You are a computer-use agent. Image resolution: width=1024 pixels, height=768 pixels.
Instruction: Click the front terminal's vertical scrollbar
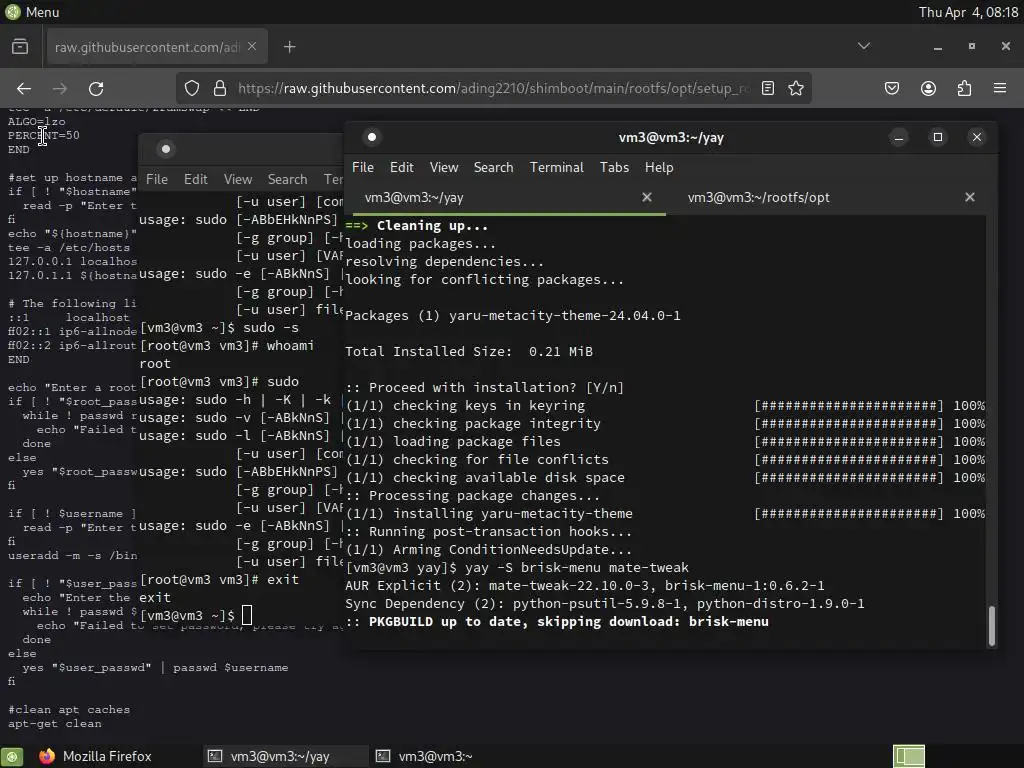[991, 626]
